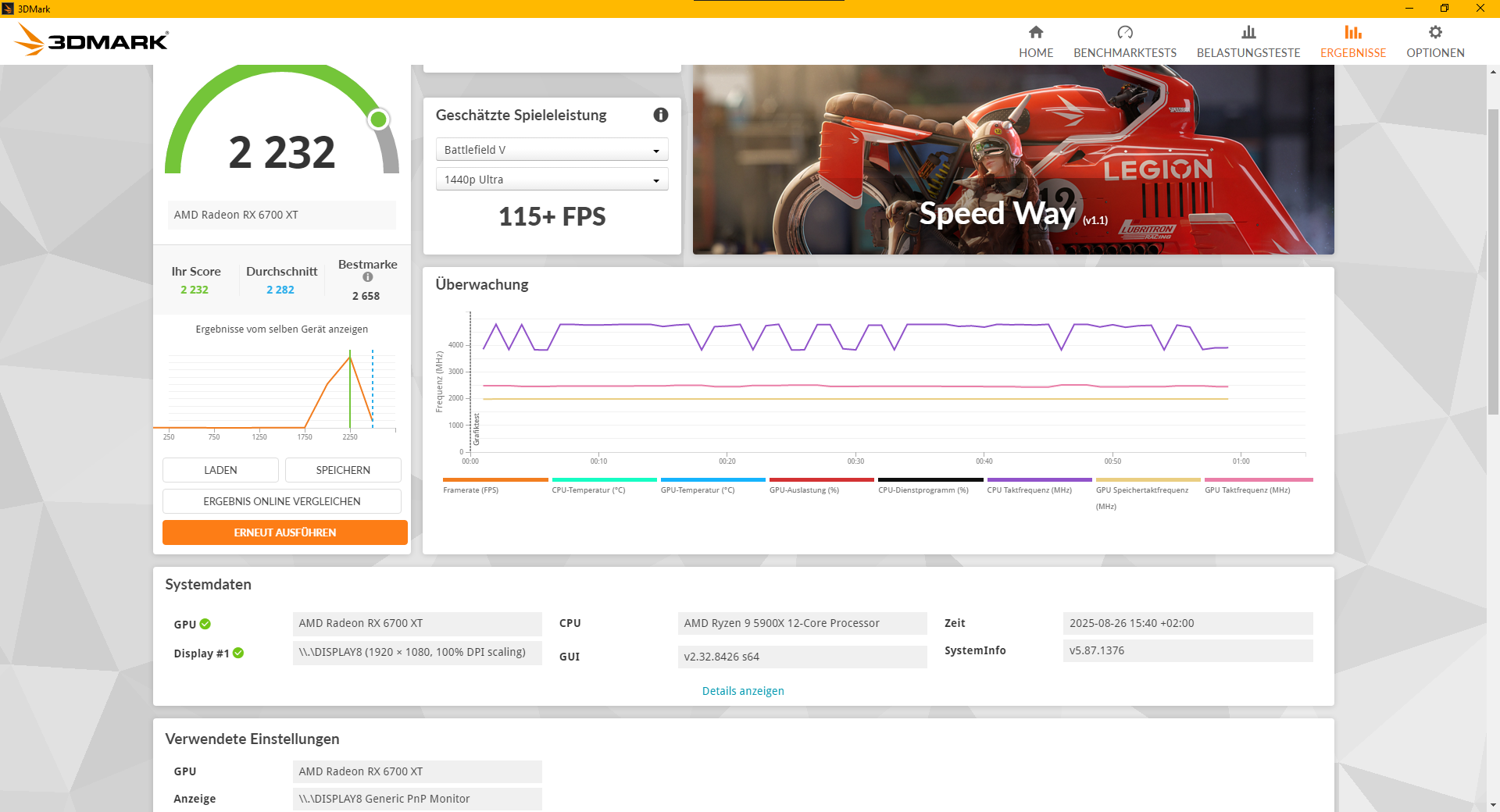This screenshot has height=812, width=1500.
Task: Click the Home house icon
Action: point(1036,32)
